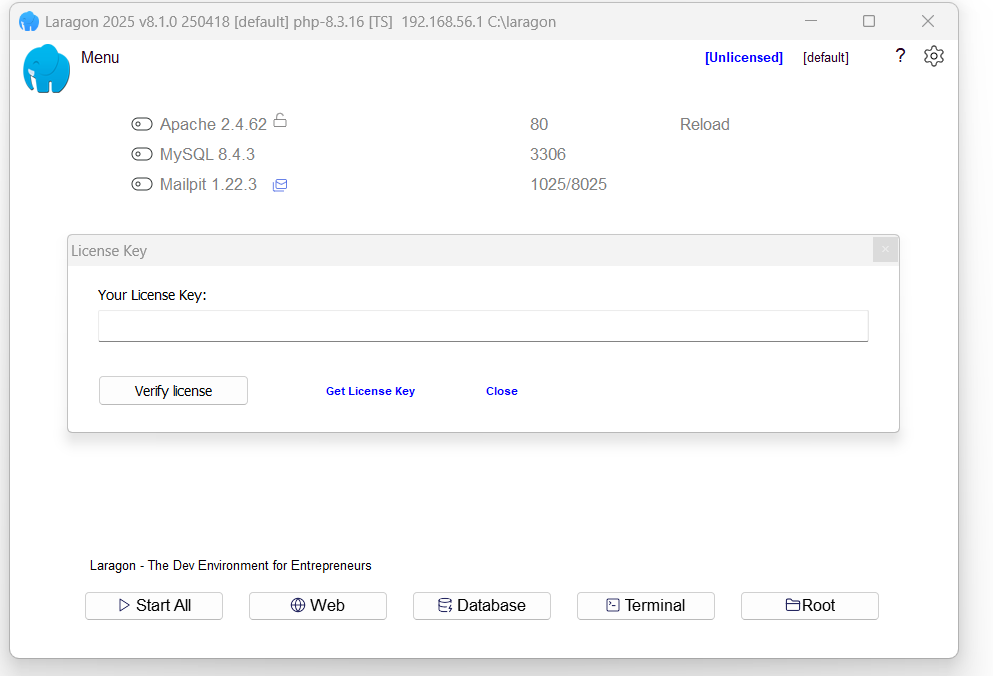
Task: Click MySQL port 3306
Action: pos(548,154)
